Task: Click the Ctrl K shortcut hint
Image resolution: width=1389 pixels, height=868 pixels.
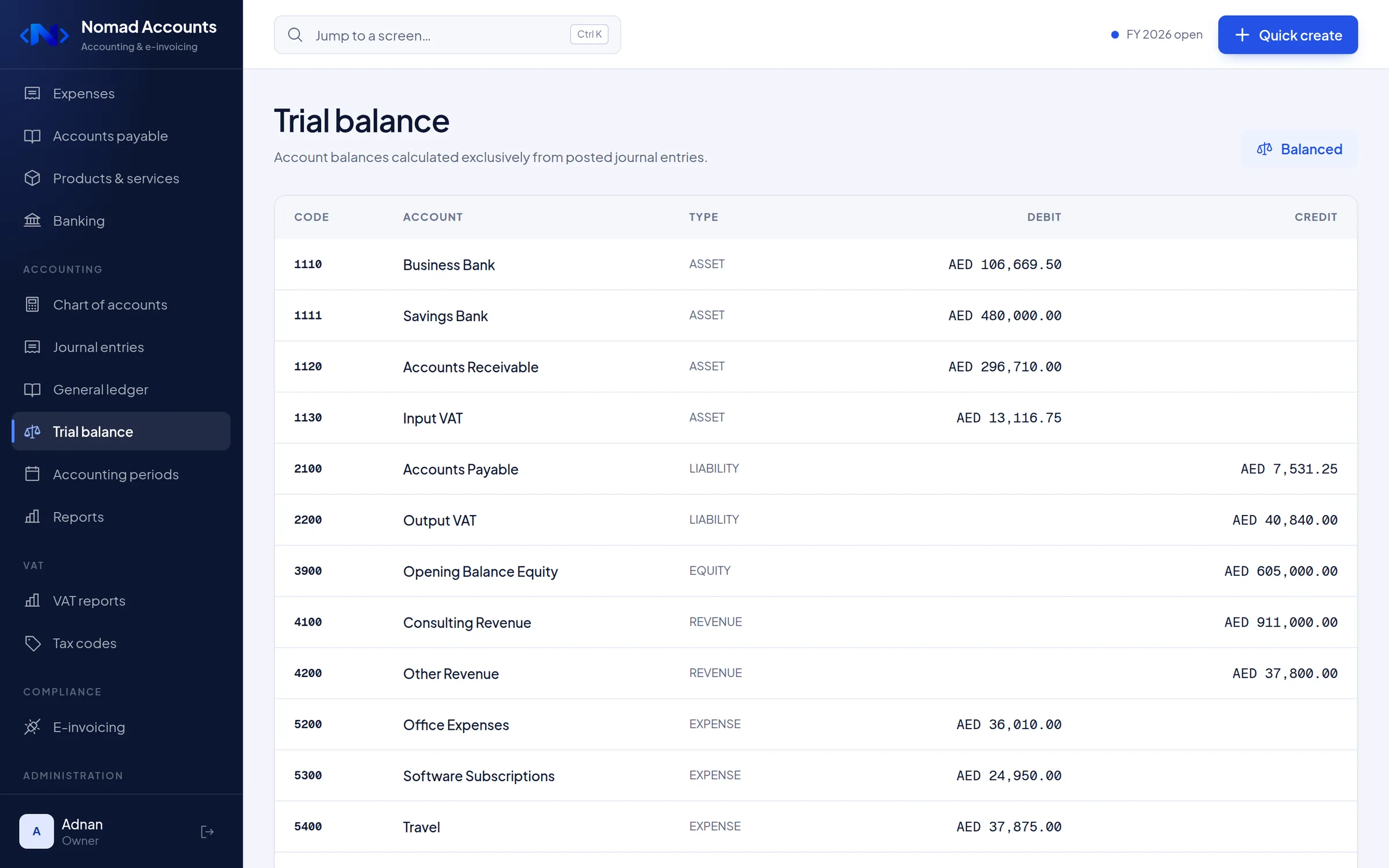Action: (589, 34)
